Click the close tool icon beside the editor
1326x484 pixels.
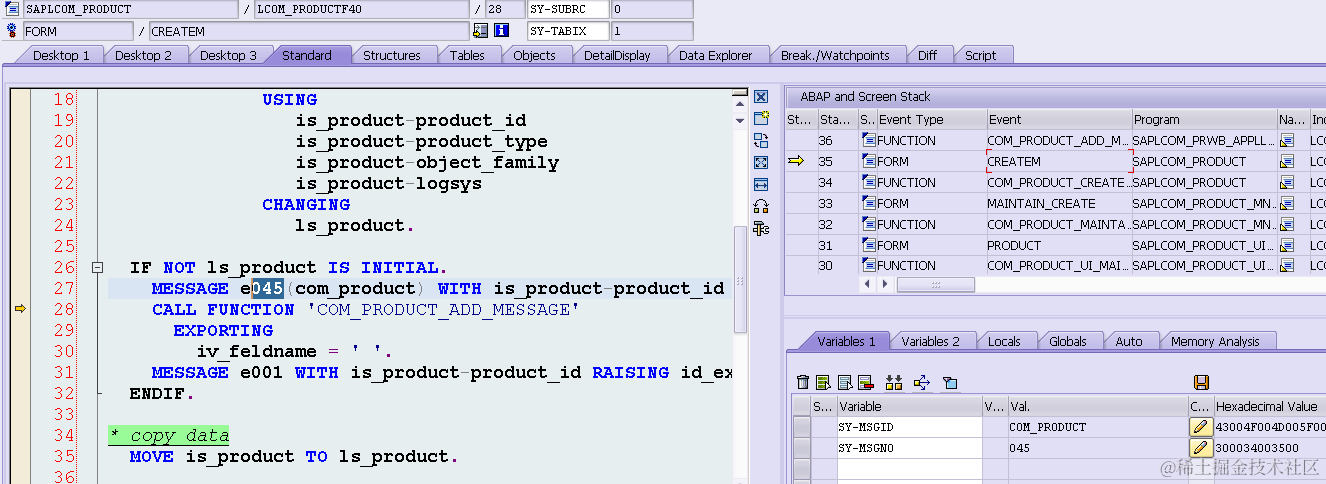761,97
